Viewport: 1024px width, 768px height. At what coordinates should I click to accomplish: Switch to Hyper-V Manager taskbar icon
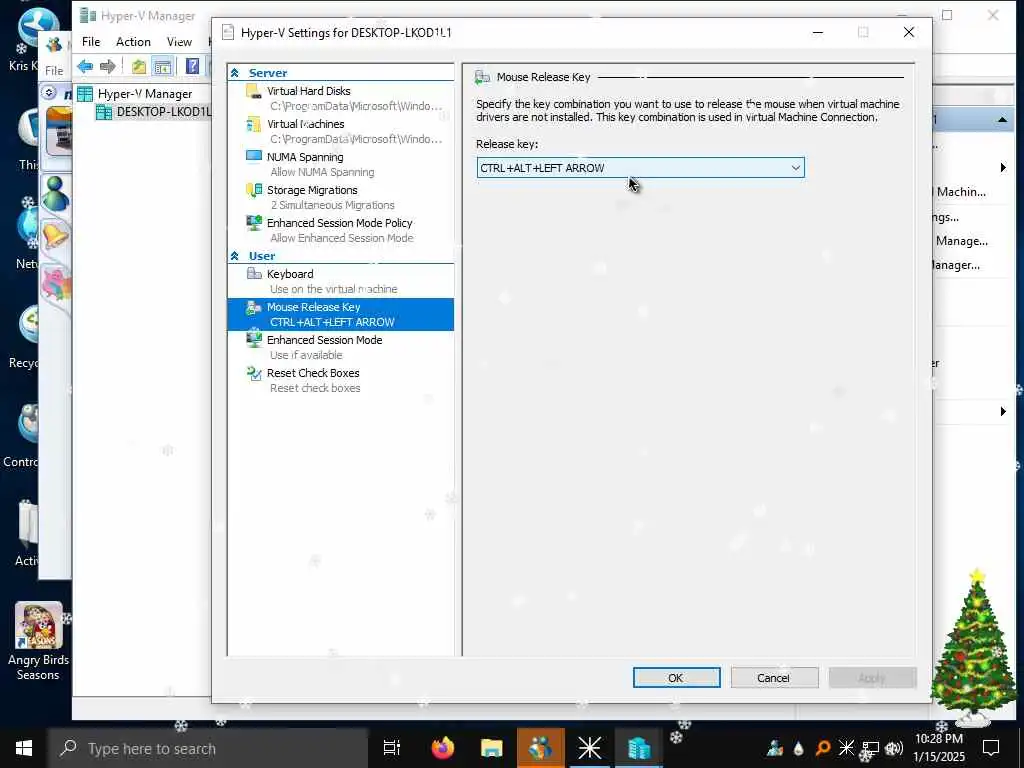click(639, 748)
